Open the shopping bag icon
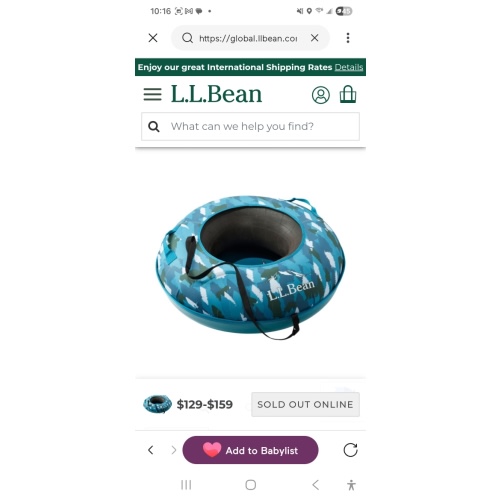 click(348, 94)
